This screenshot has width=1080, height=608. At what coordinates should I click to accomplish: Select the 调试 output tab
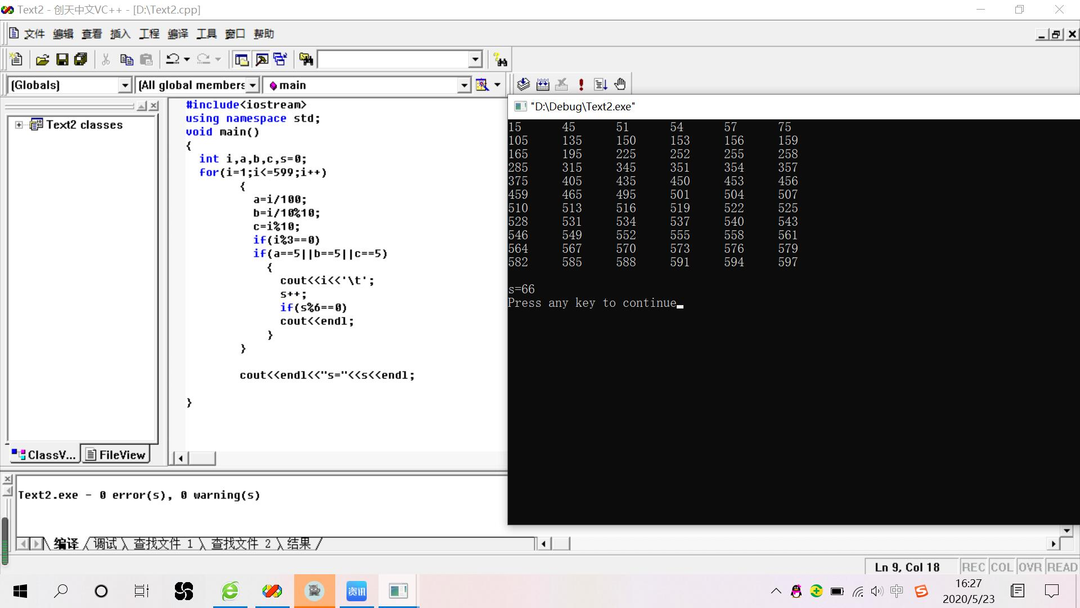[105, 544]
